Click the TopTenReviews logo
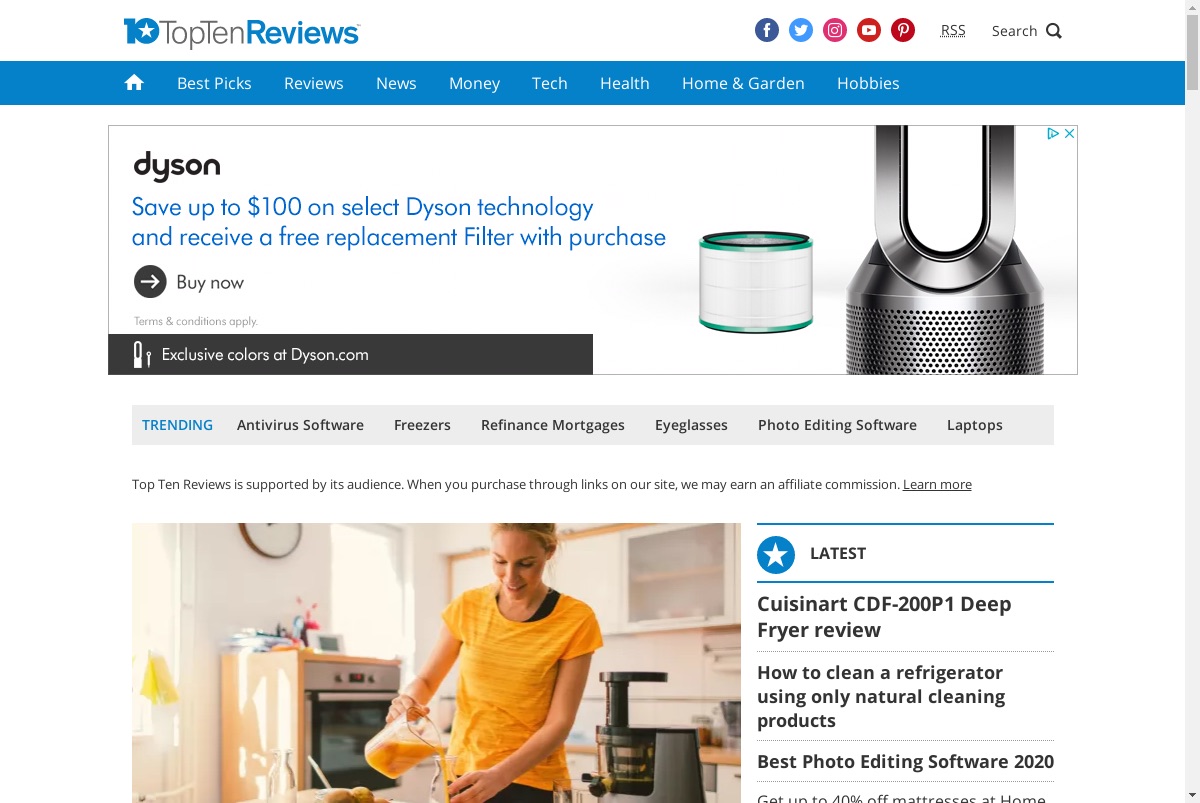 (x=242, y=32)
